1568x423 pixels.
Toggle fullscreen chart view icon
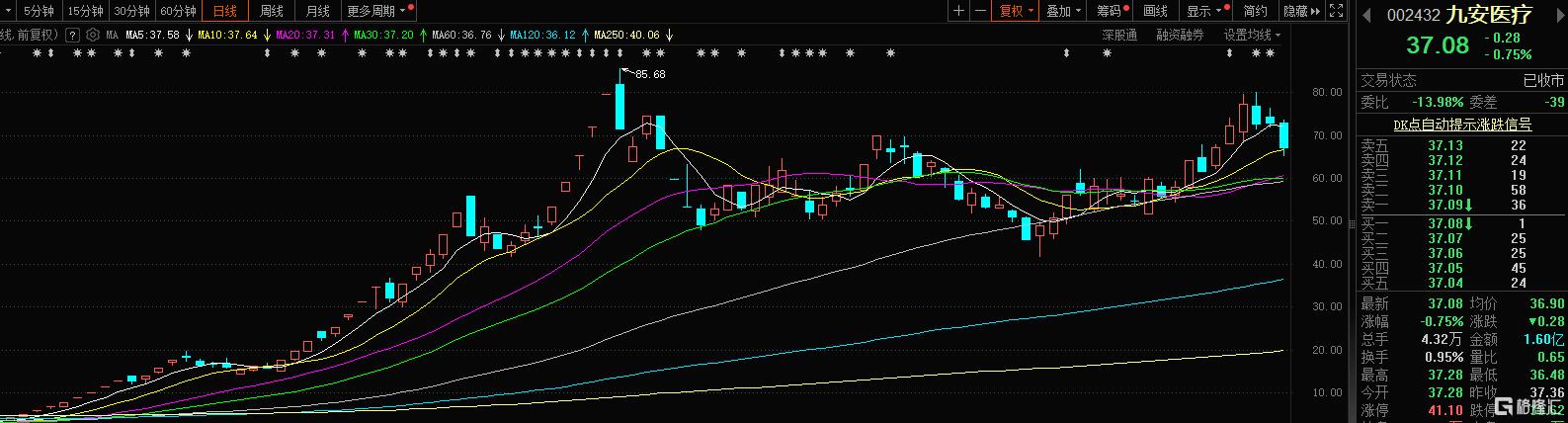click(1337, 11)
